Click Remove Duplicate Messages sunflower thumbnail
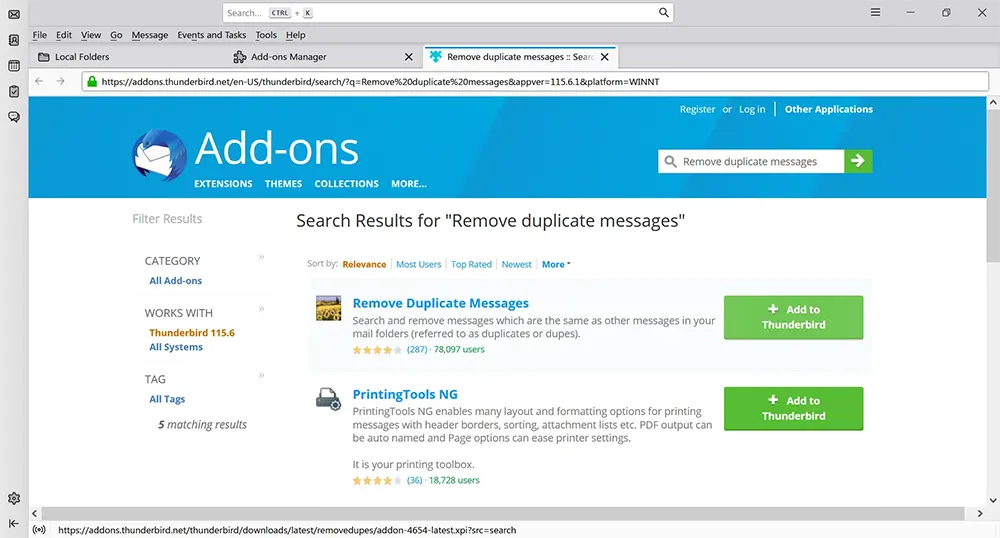1000x538 pixels. tap(328, 308)
